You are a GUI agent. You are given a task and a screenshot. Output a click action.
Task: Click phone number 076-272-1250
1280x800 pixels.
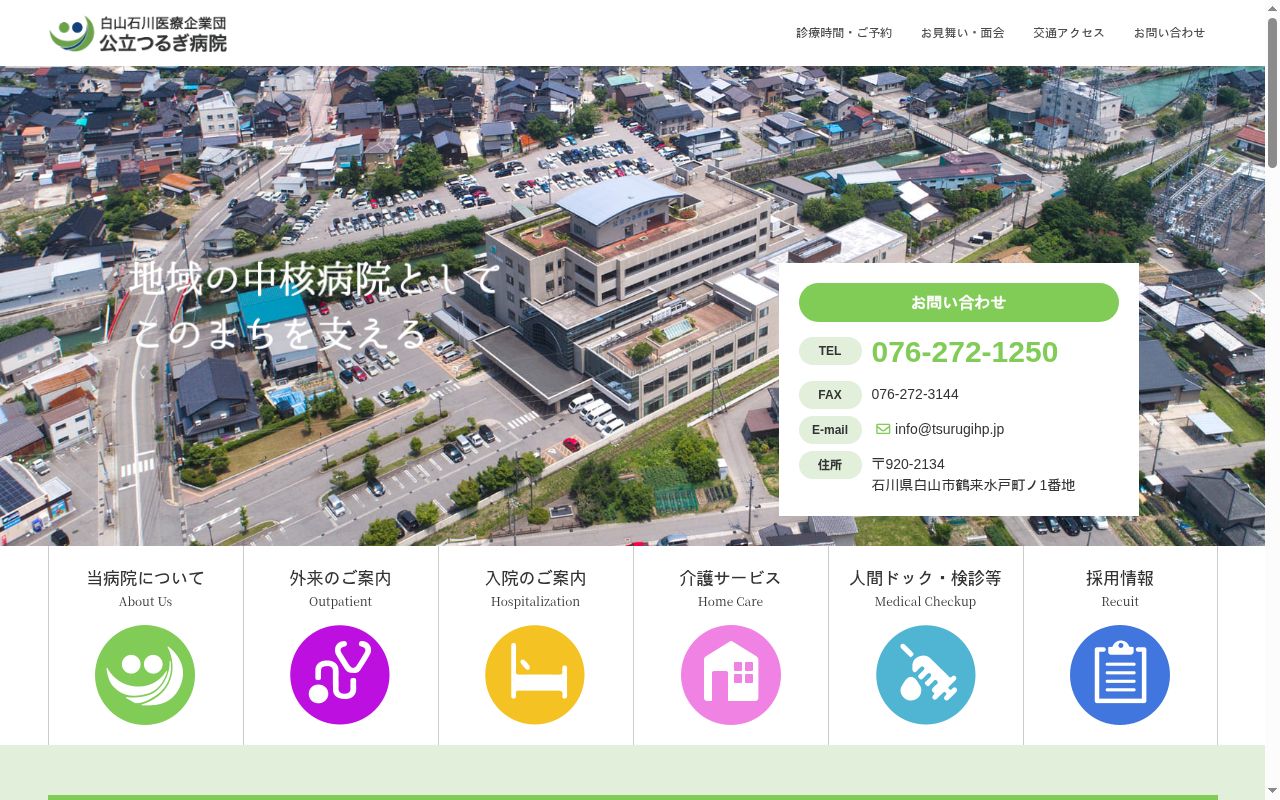pos(964,352)
